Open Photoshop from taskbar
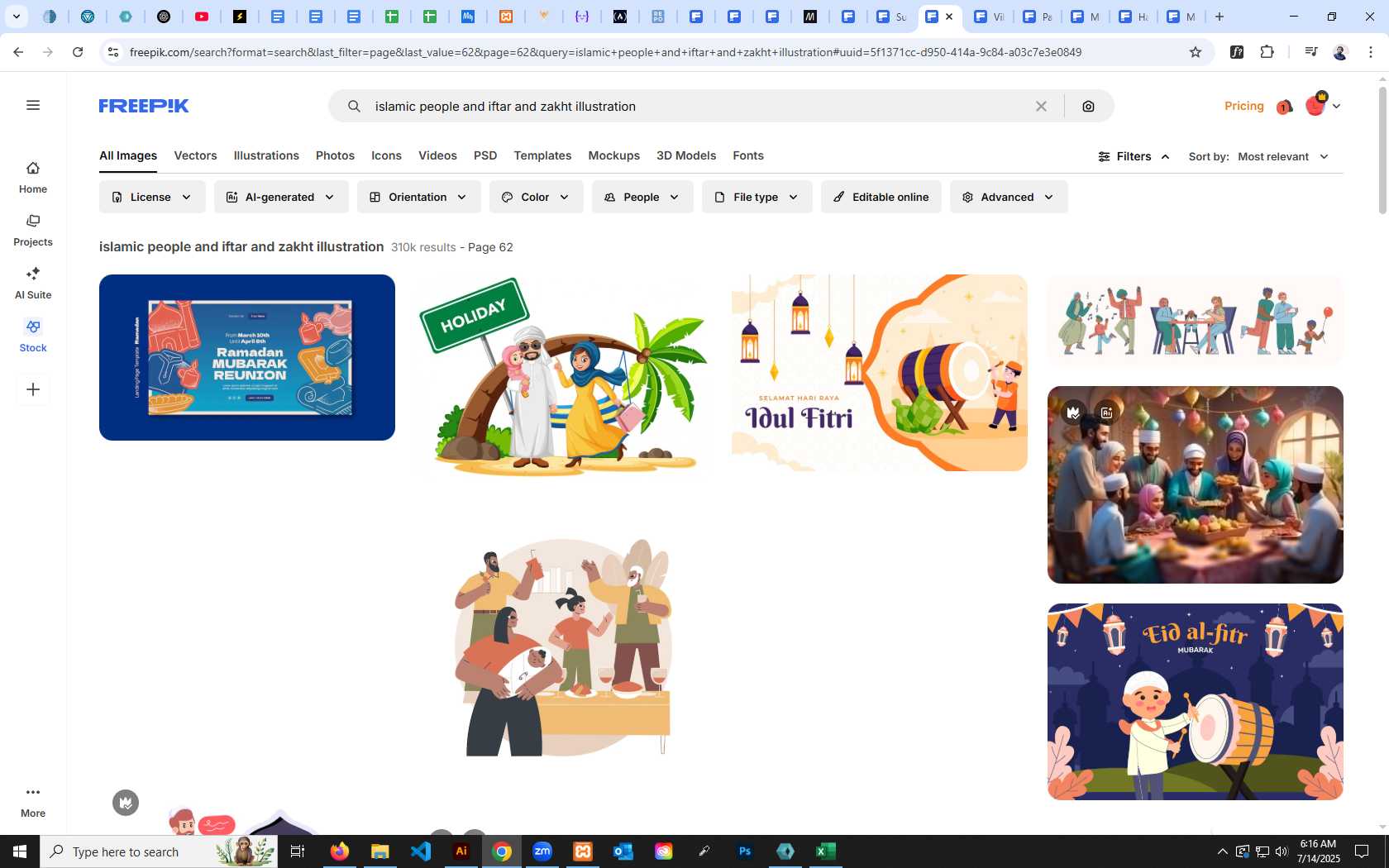This screenshot has width=1389, height=868. [745, 851]
